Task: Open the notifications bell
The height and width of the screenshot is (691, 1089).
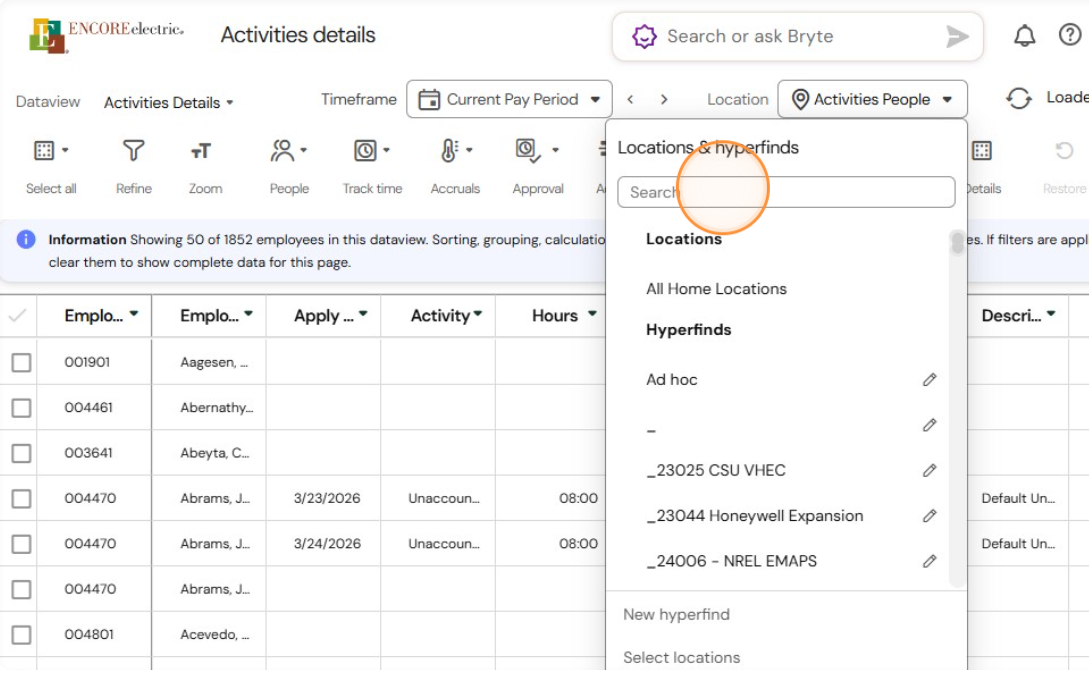Action: click(x=1024, y=35)
